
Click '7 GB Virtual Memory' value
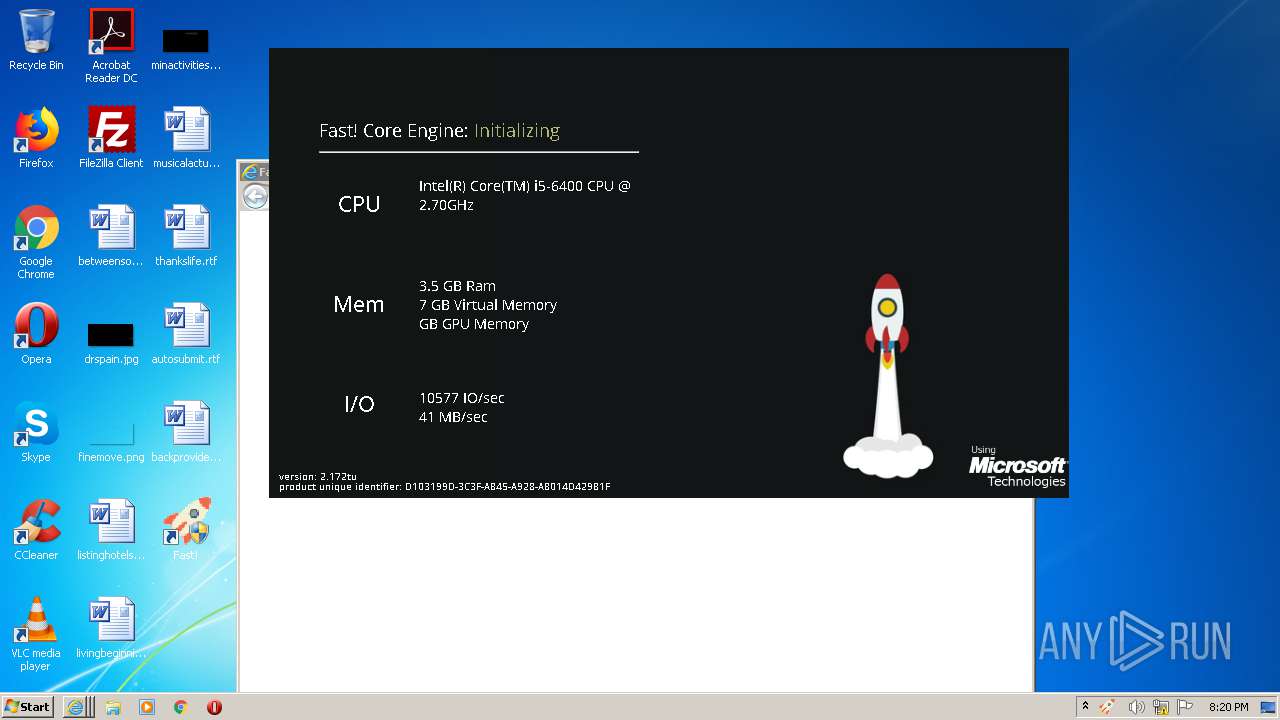pos(488,305)
